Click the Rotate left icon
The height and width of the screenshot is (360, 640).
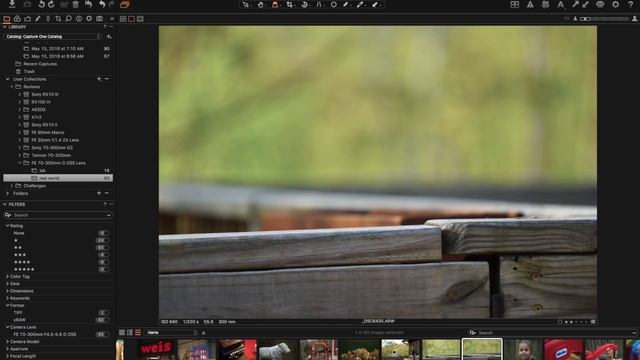coord(41,4)
